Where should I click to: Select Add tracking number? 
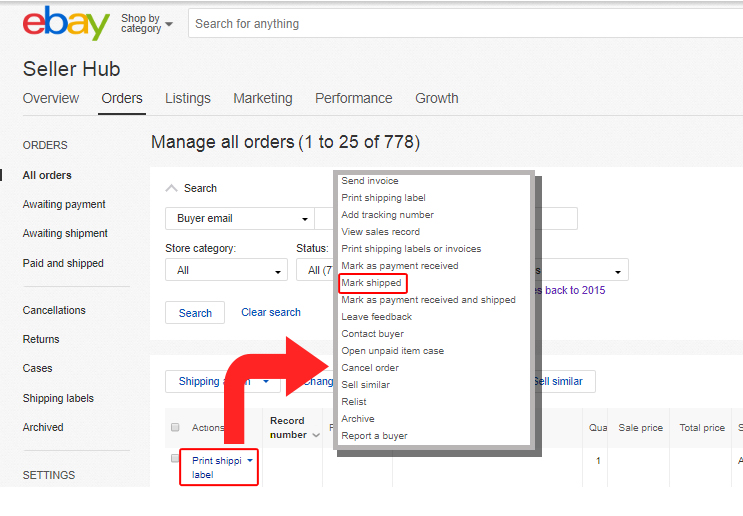tap(387, 215)
